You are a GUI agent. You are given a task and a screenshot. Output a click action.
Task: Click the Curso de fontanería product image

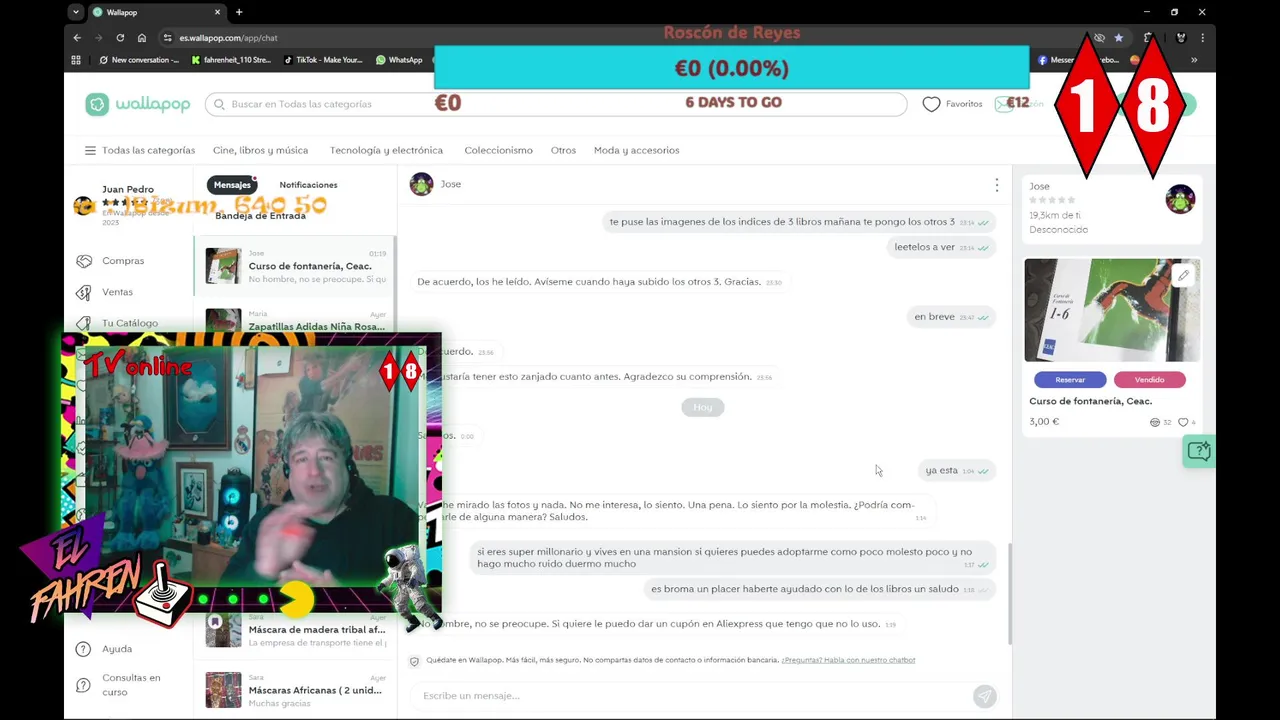click(x=1112, y=310)
